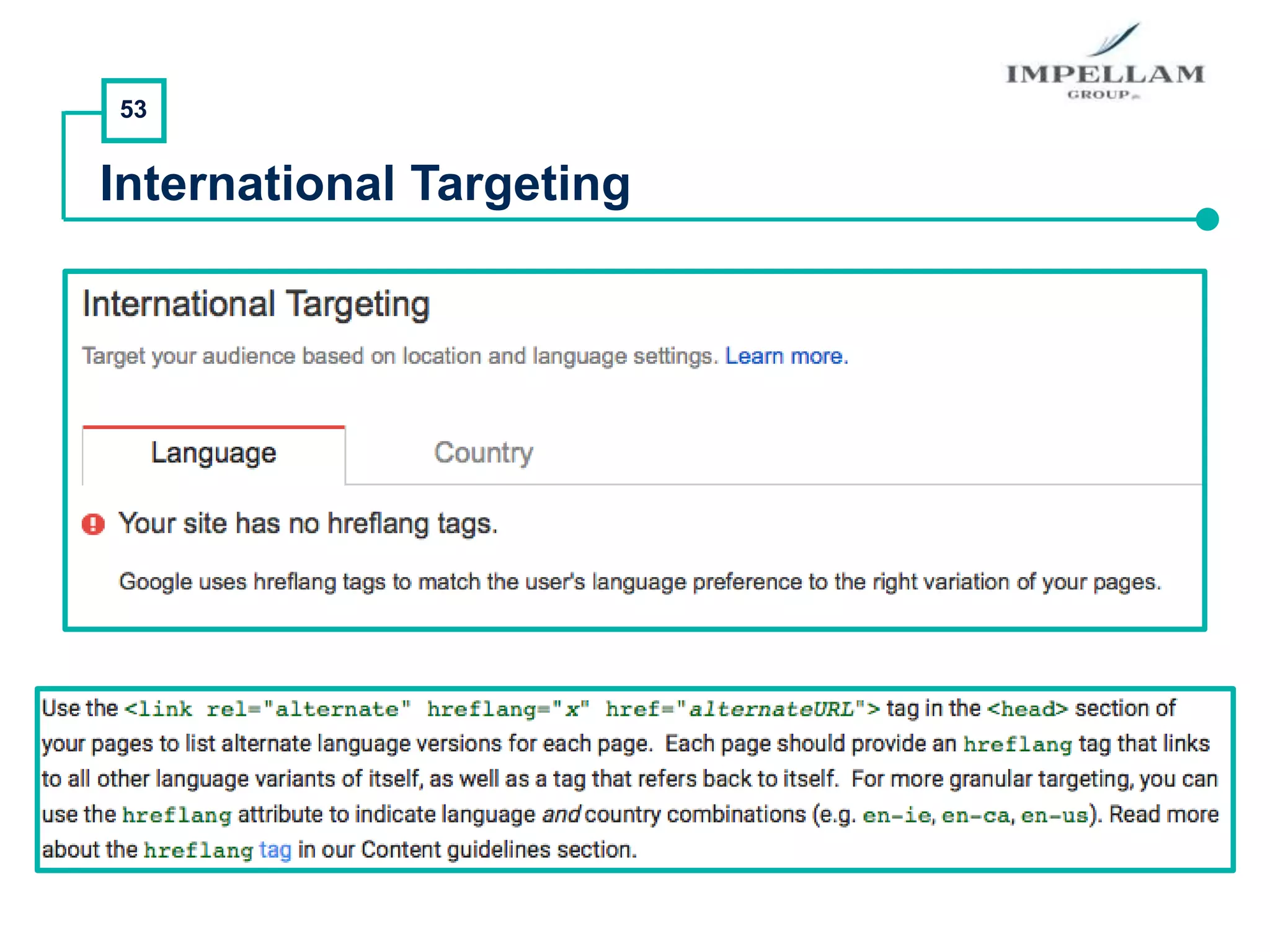Switch to the Country tab

(483, 453)
